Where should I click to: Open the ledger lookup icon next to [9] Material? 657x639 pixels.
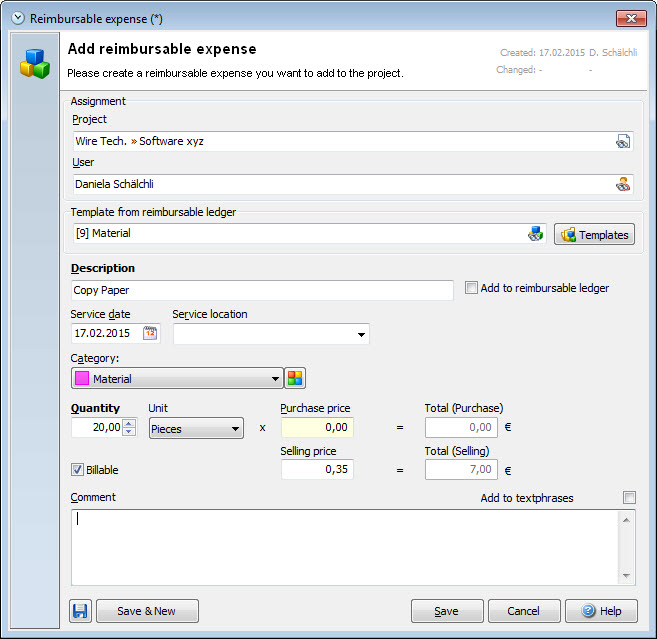pyautogui.click(x=535, y=233)
